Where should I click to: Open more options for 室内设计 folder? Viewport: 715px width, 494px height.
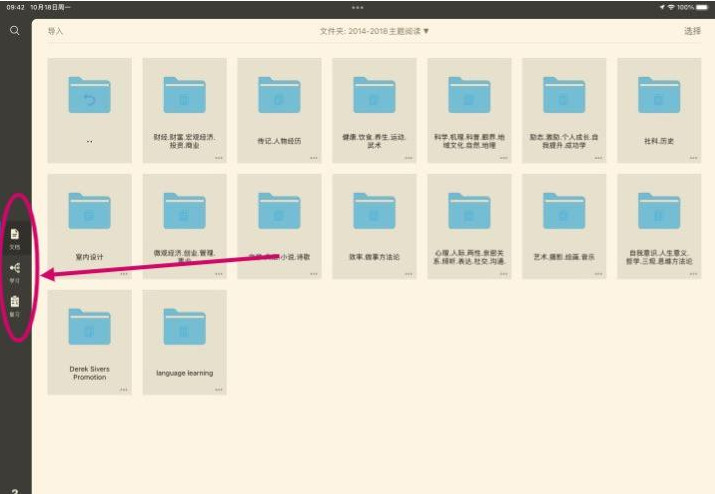pos(124,274)
